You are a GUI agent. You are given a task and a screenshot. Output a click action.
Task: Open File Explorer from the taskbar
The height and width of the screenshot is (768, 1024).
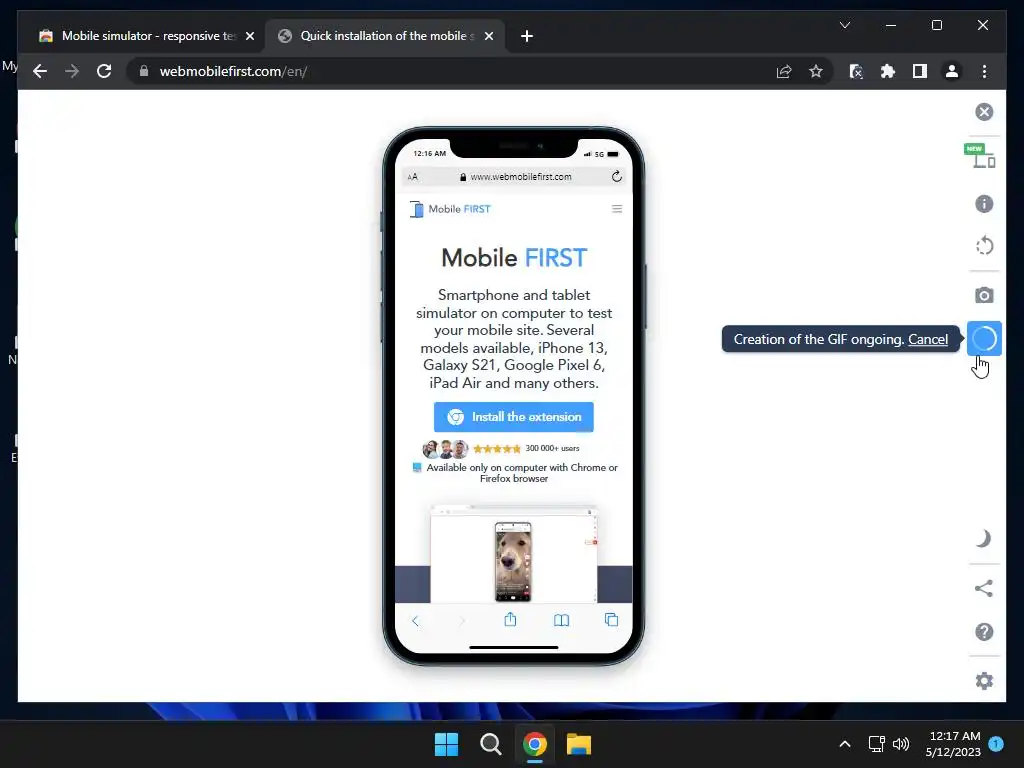tap(579, 744)
